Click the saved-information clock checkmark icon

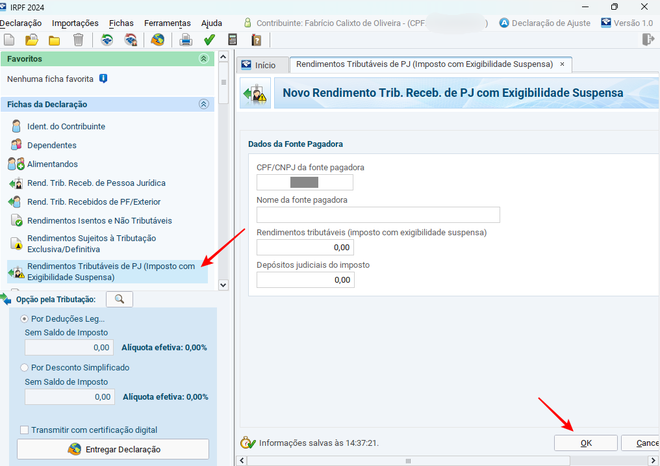[248, 442]
